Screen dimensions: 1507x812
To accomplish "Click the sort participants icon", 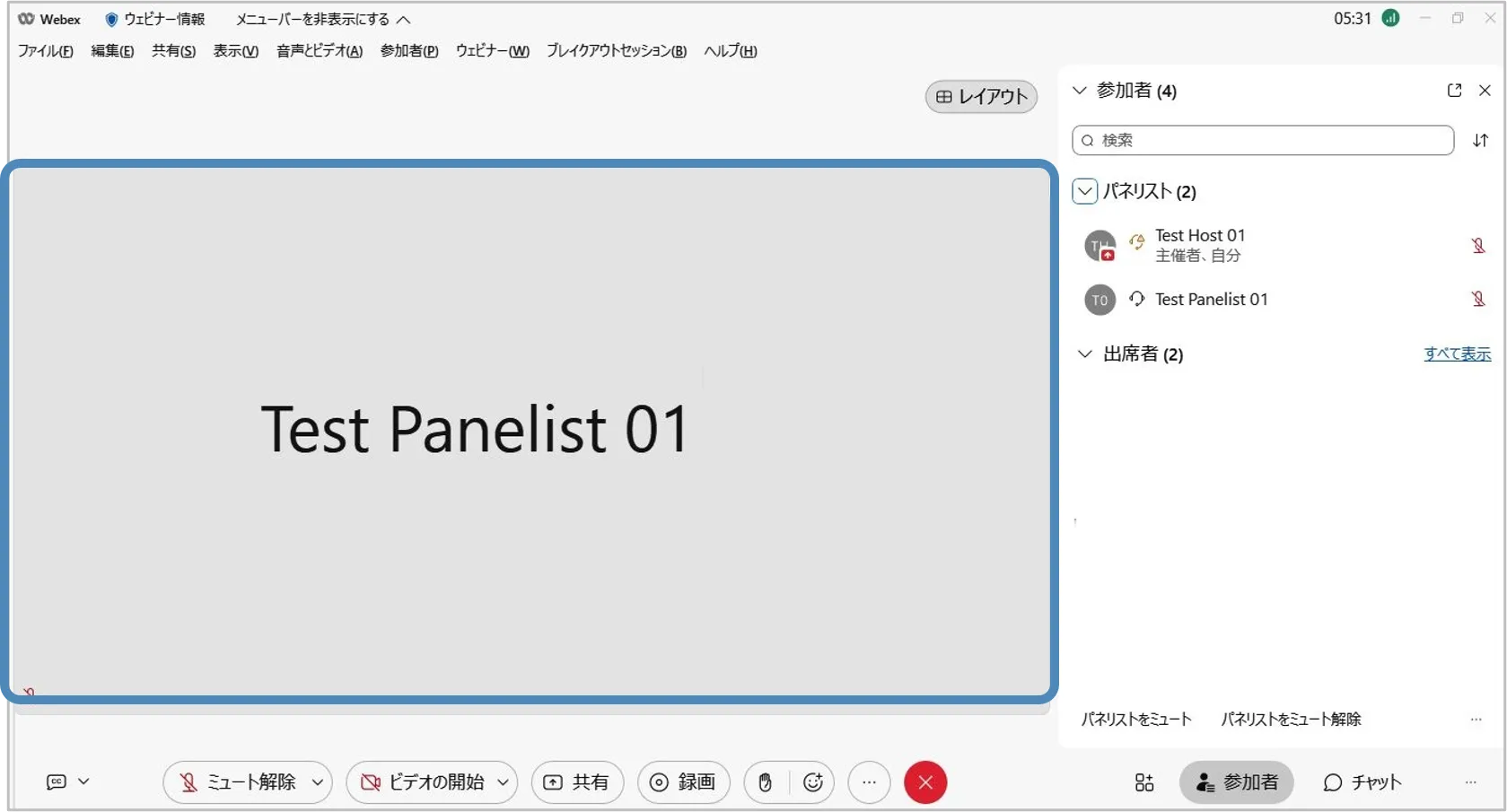I will pyautogui.click(x=1480, y=141).
